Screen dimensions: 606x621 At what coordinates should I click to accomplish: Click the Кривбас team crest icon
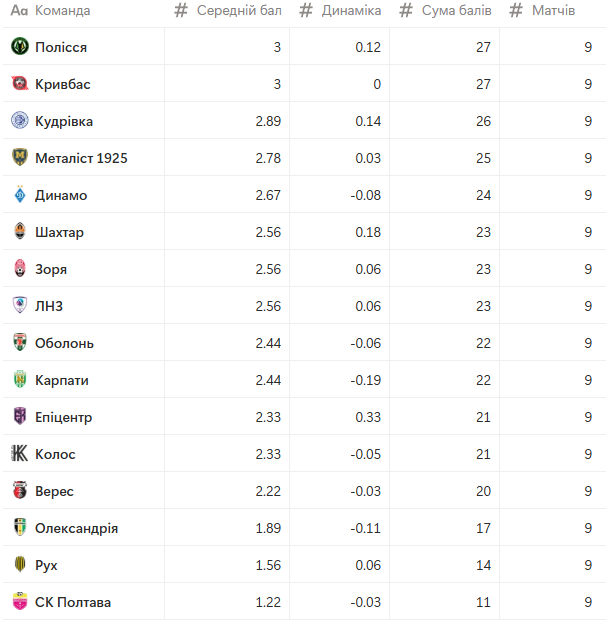tap(20, 85)
